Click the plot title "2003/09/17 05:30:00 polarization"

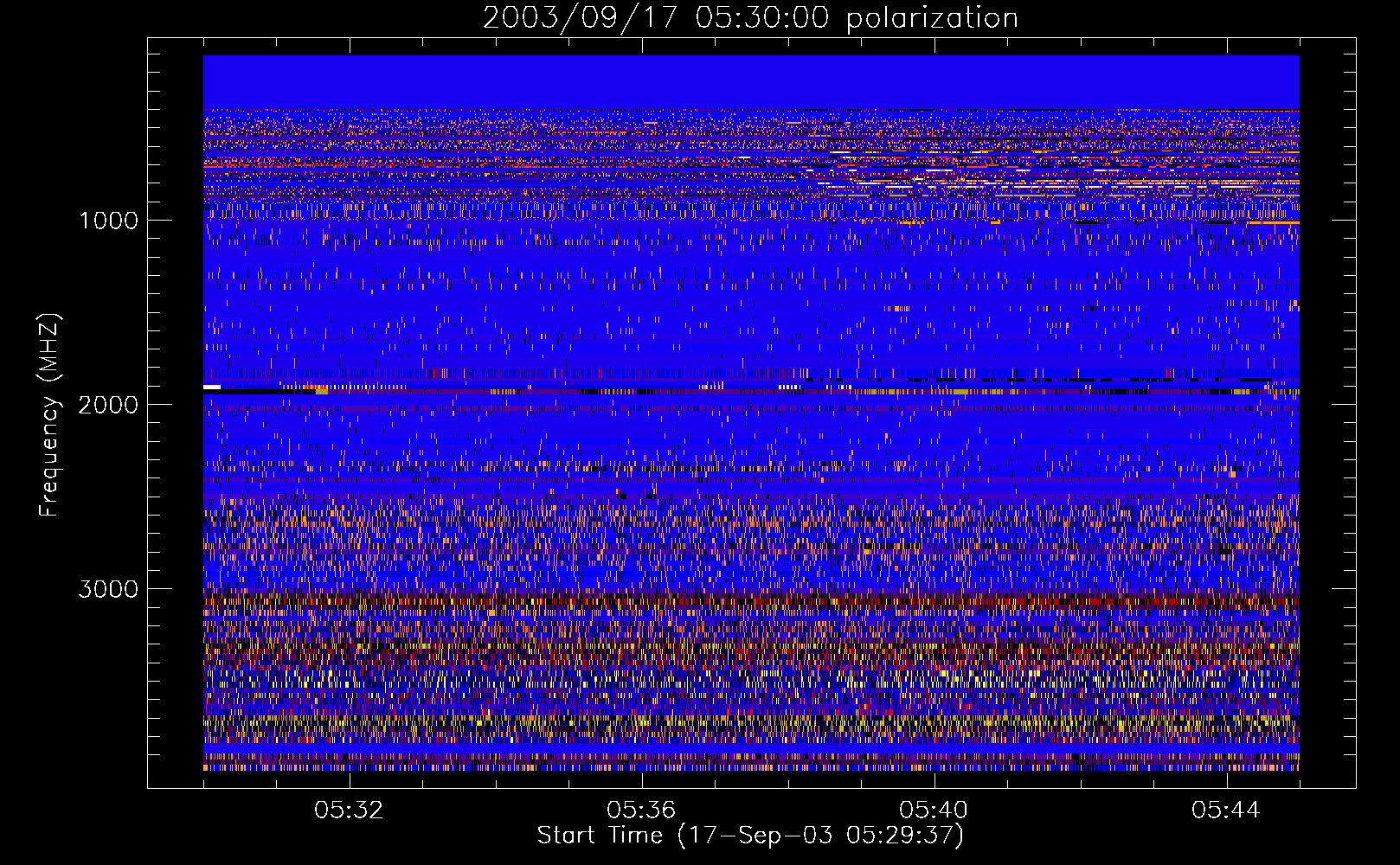click(x=750, y=18)
